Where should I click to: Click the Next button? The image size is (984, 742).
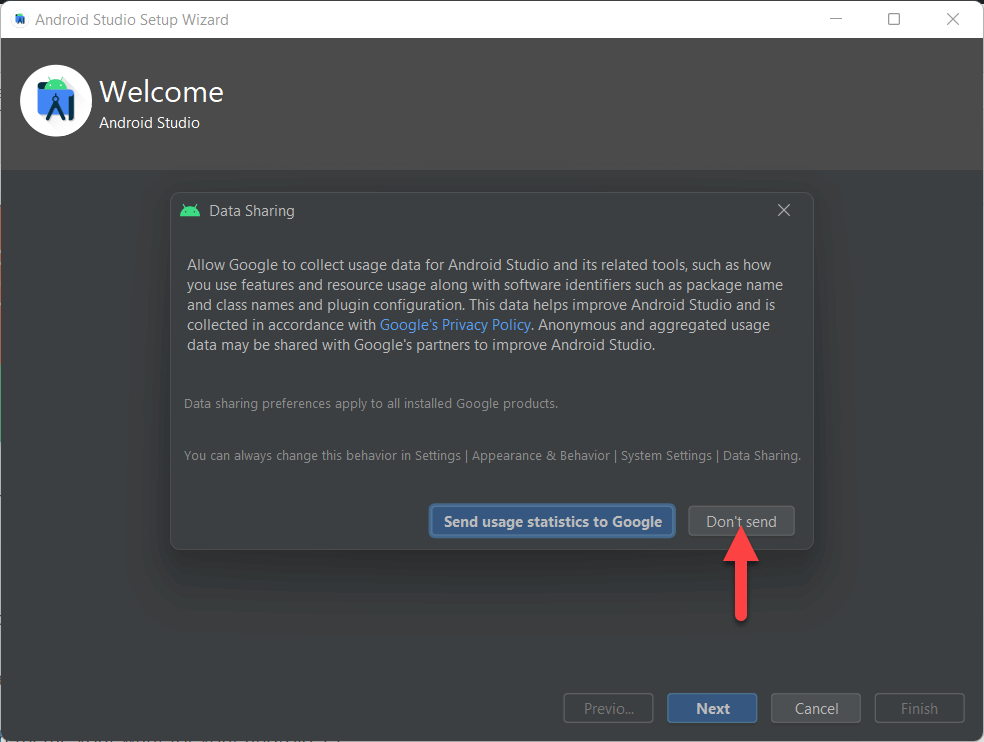712,708
